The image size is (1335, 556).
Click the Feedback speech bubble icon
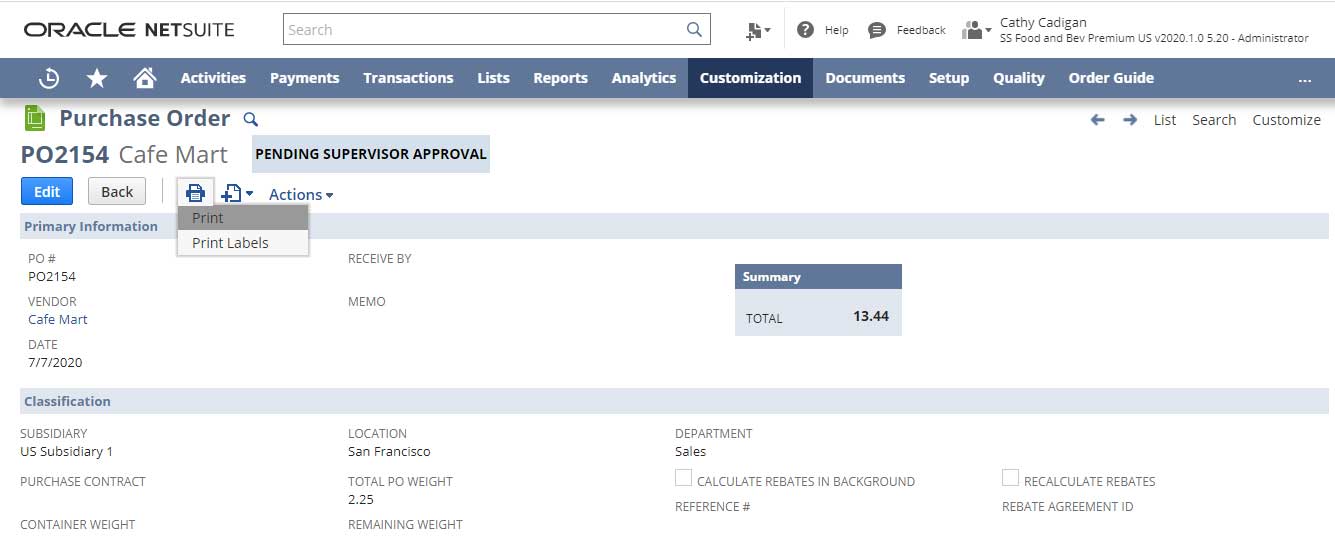877,30
